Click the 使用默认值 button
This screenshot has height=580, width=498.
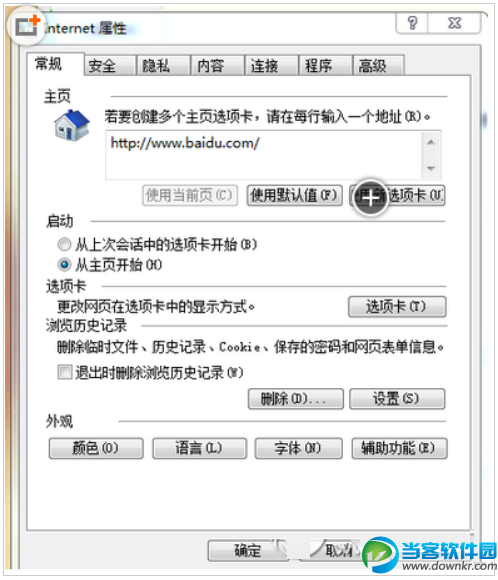click(295, 195)
